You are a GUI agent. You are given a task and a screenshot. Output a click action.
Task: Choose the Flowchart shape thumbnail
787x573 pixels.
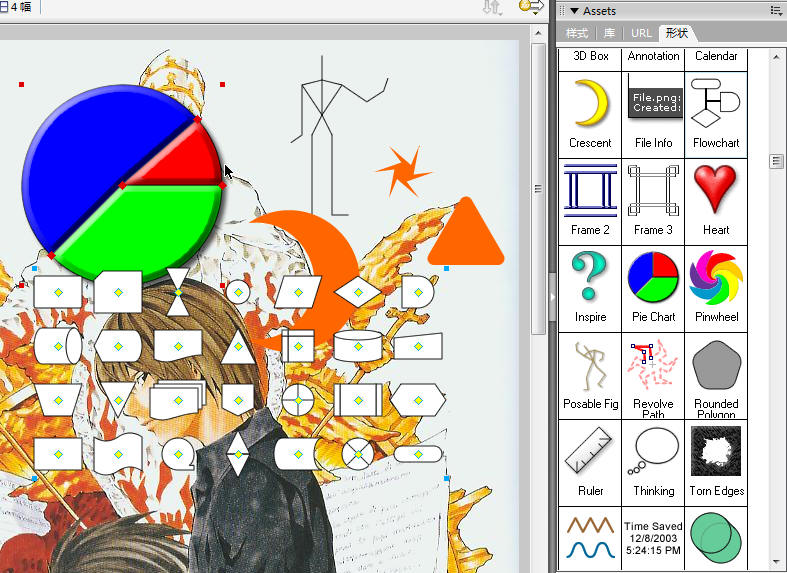click(716, 115)
